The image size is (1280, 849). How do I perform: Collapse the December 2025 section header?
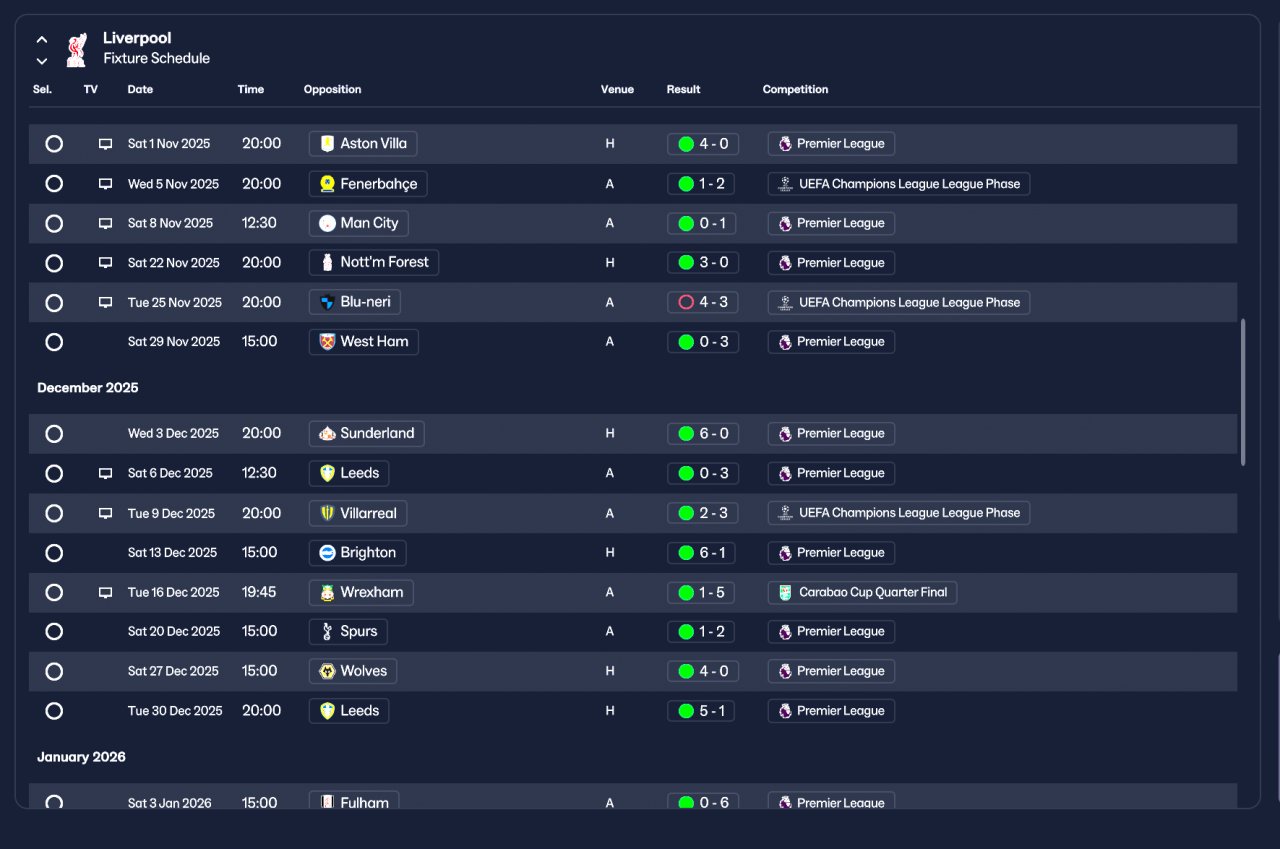click(x=88, y=388)
